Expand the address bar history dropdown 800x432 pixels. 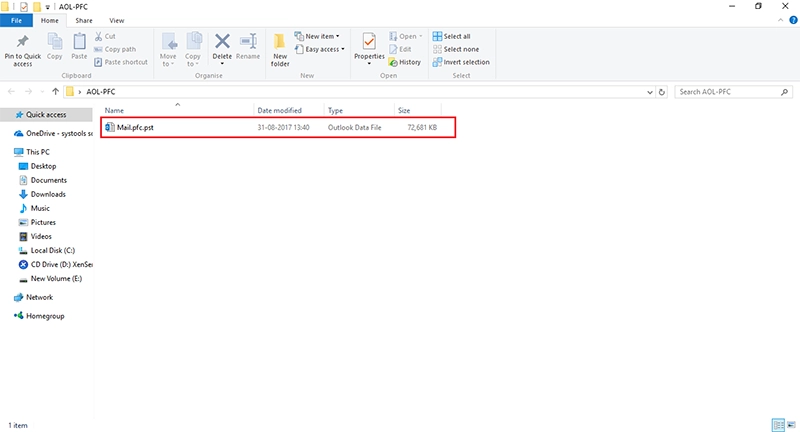coord(649,92)
